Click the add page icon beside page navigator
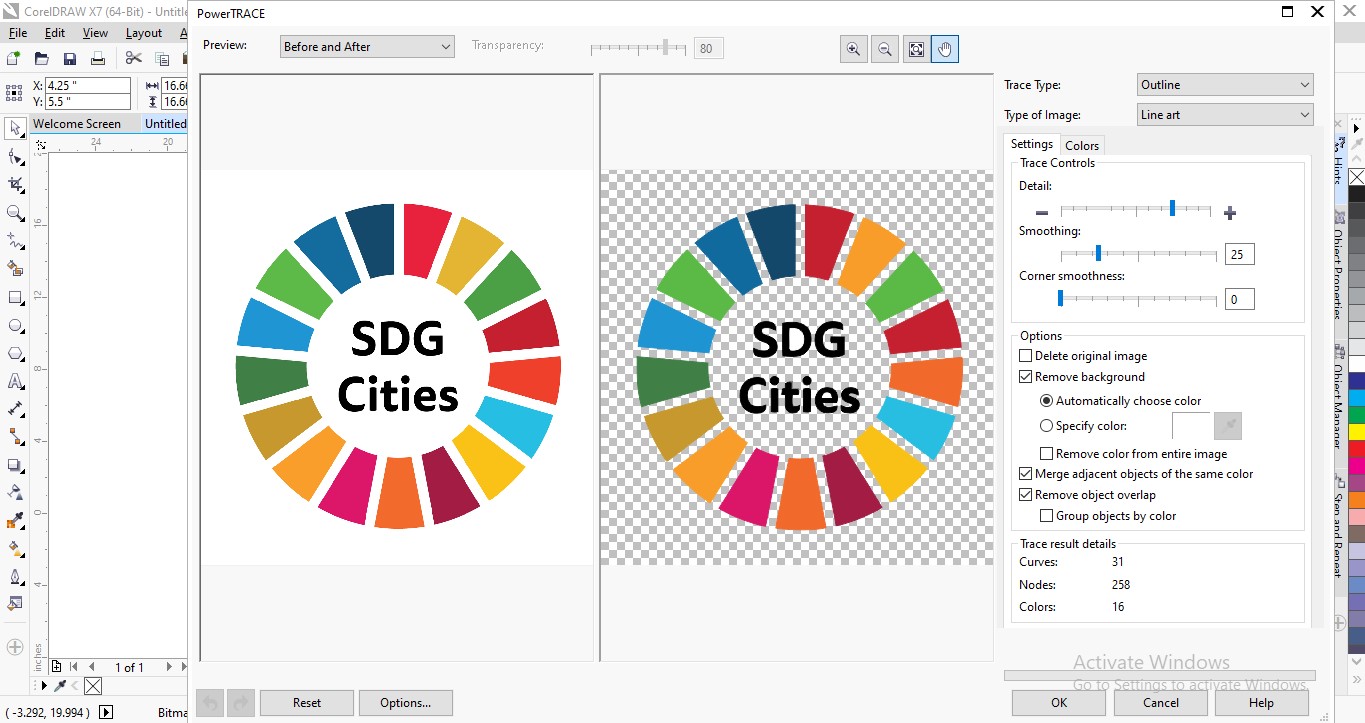 point(57,667)
